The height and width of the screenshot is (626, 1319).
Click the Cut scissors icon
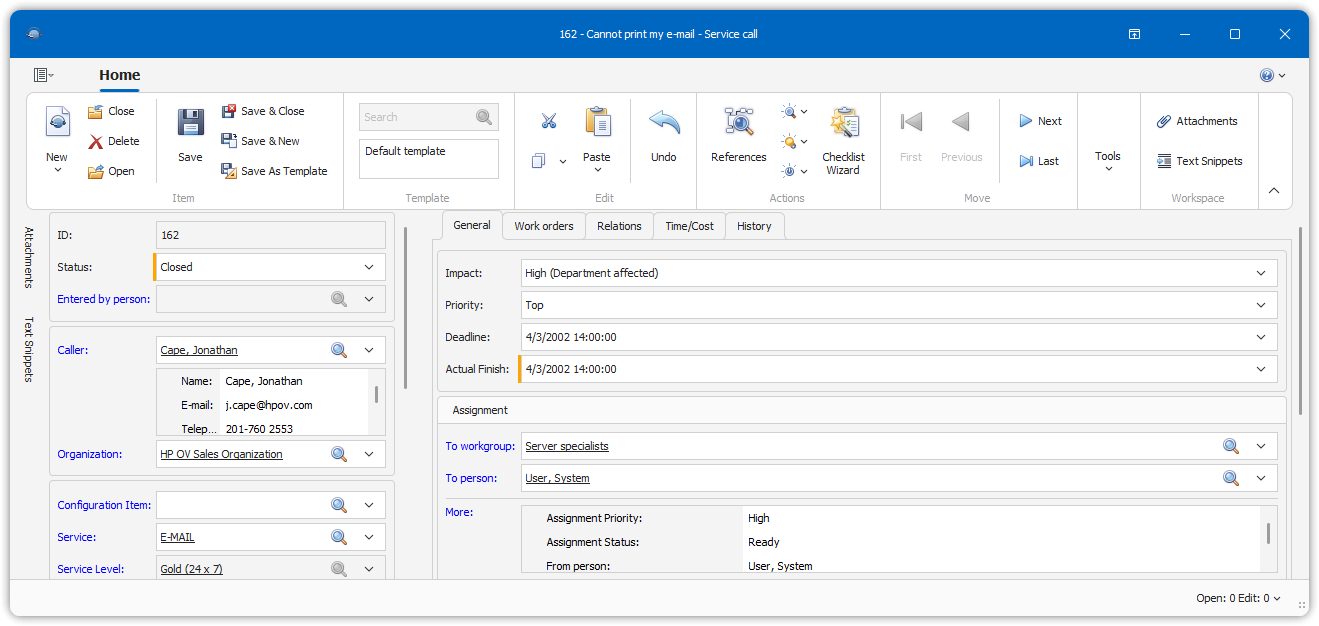pos(548,121)
